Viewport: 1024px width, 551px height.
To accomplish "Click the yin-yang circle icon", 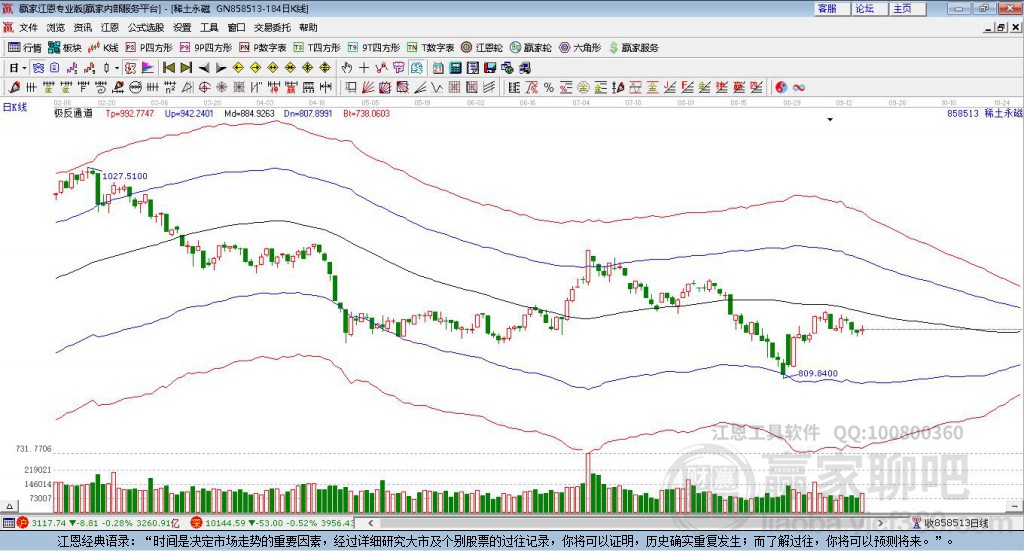I will click(781, 87).
